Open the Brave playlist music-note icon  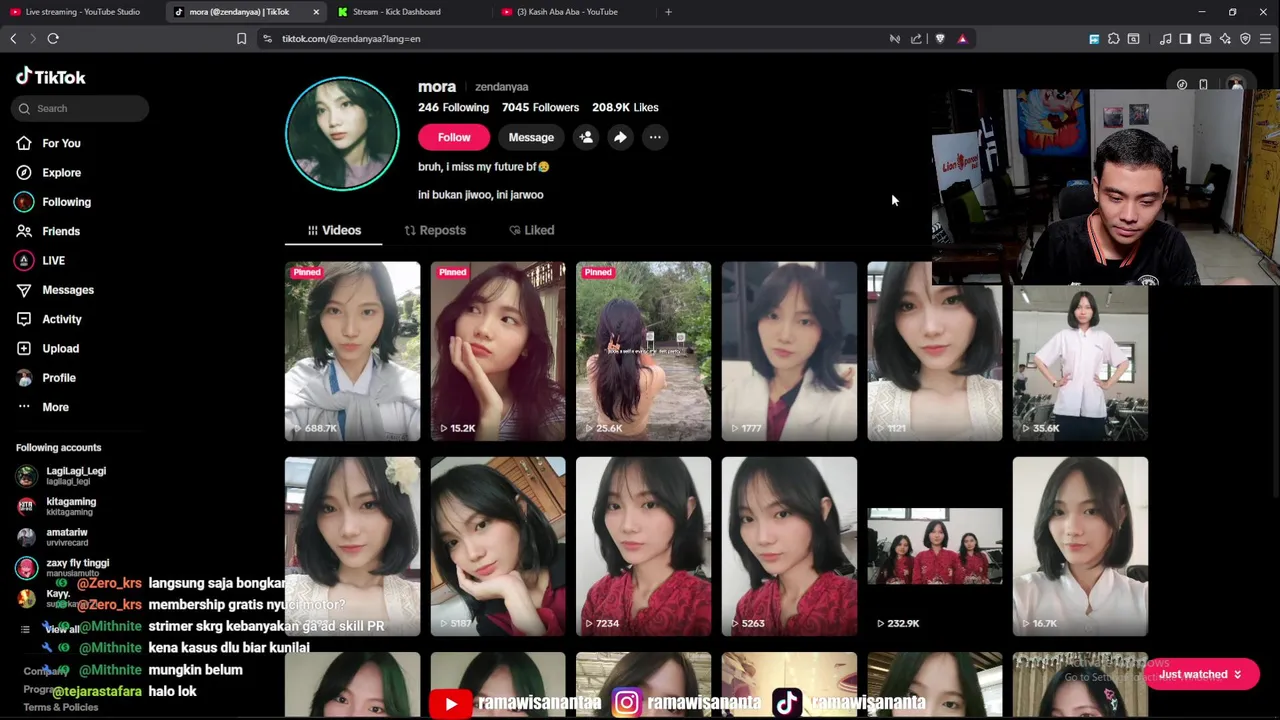1166,38
